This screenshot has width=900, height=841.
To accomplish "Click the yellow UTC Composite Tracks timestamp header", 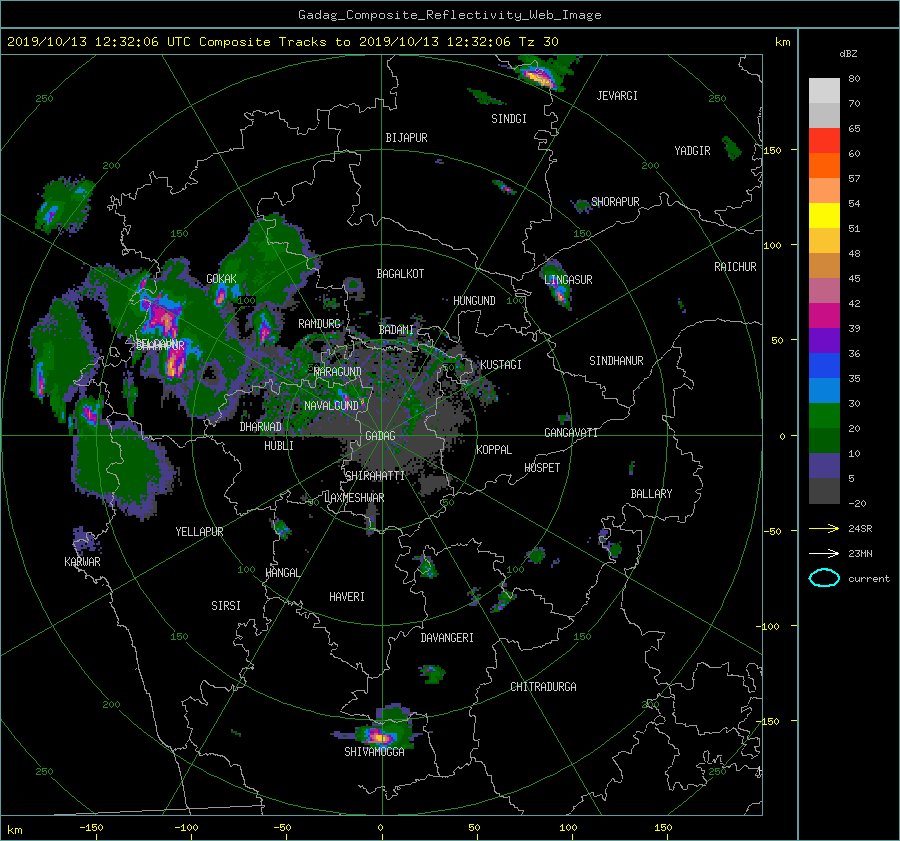I will coord(282,42).
